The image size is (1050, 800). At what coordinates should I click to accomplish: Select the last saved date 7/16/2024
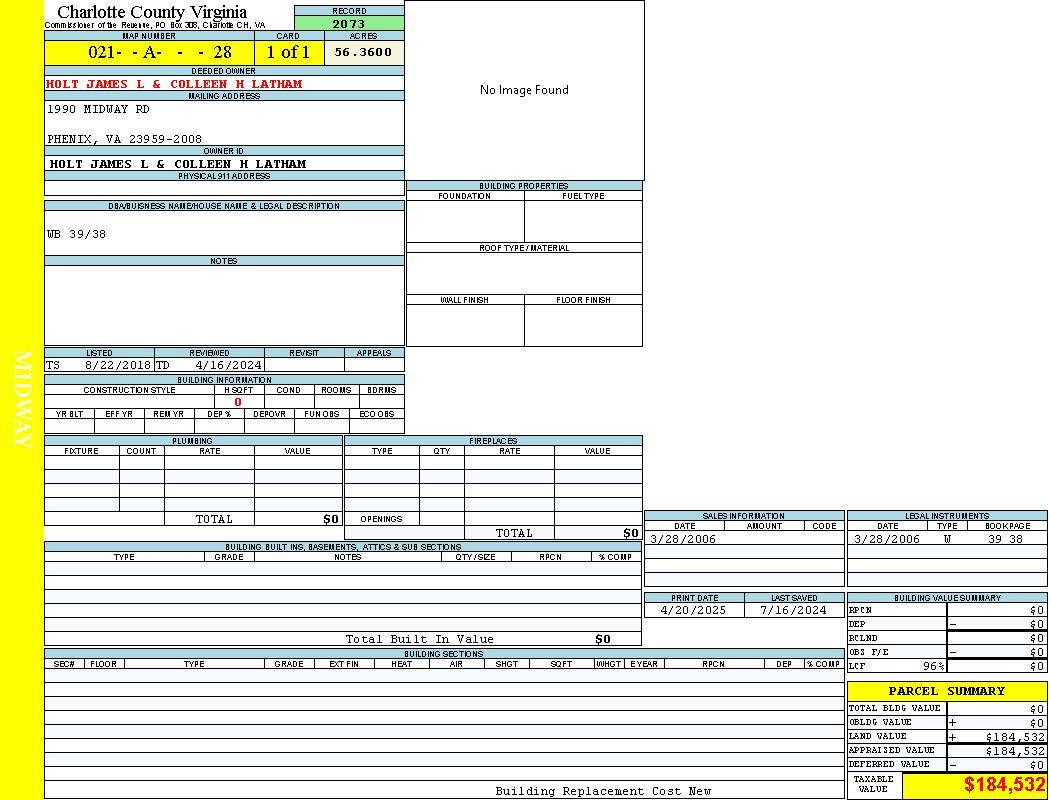click(x=793, y=610)
